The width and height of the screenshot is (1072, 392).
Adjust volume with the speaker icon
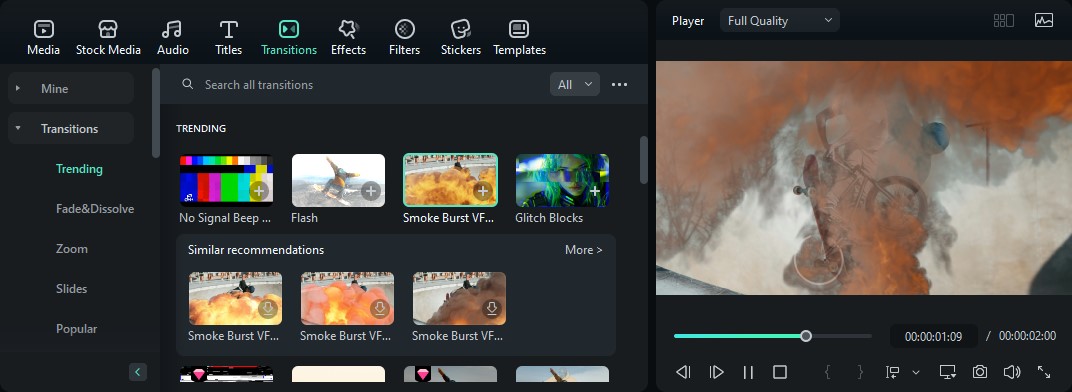pos(1012,372)
